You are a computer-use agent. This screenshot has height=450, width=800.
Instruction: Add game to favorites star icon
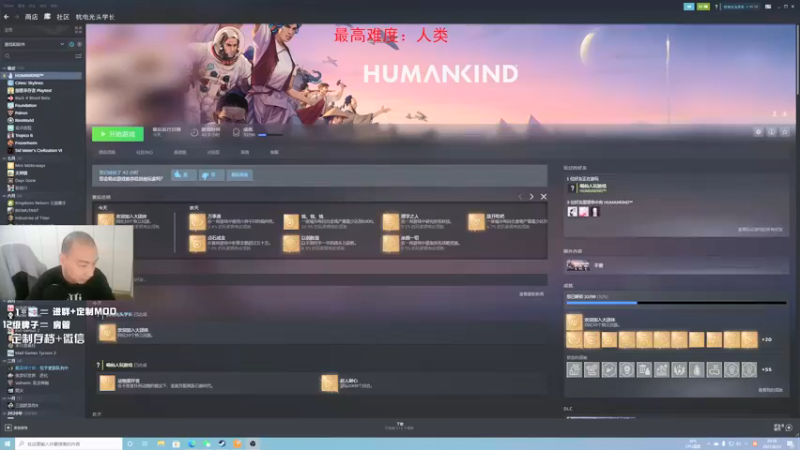785,132
